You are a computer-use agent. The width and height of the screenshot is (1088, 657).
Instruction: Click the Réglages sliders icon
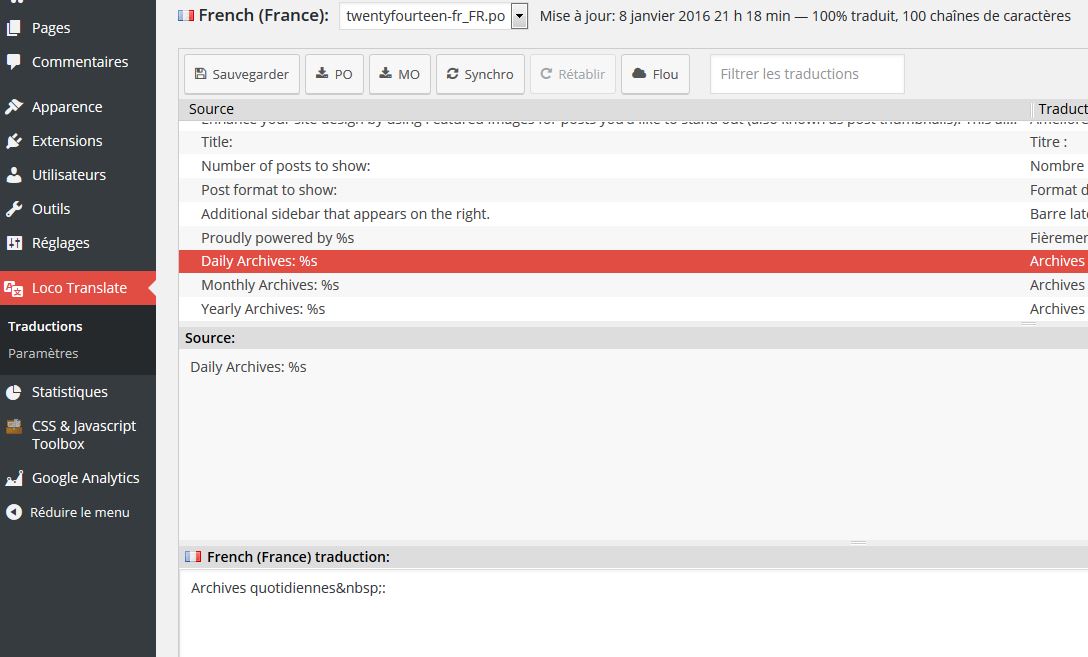[13, 243]
